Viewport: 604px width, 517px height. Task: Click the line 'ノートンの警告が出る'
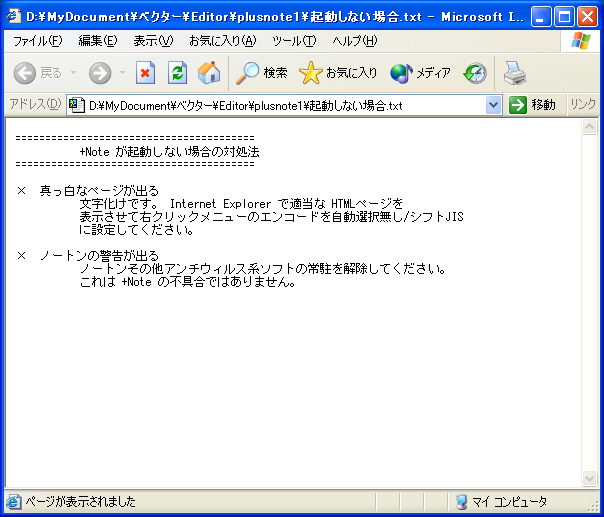click(x=99, y=255)
